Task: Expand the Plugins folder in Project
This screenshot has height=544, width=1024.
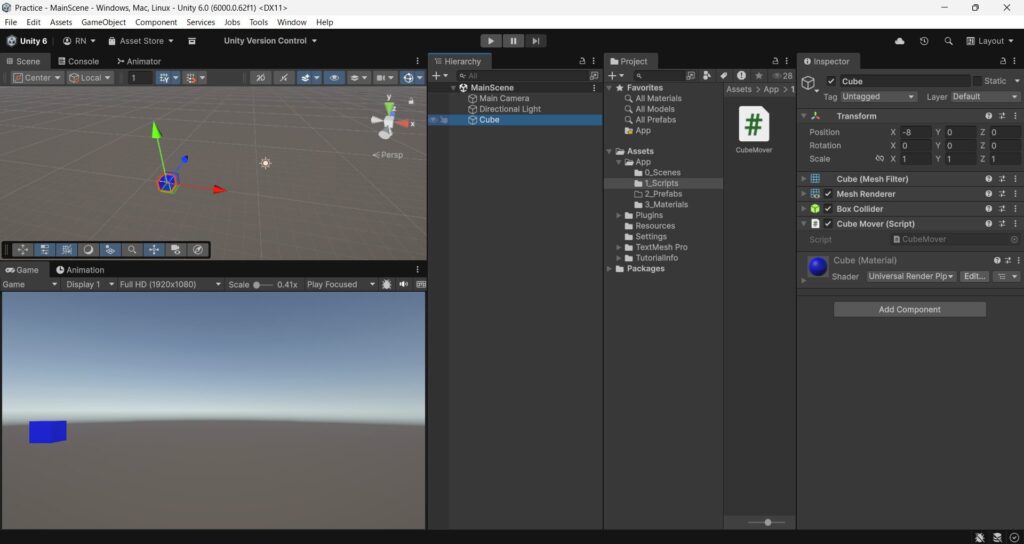Action: tap(618, 215)
